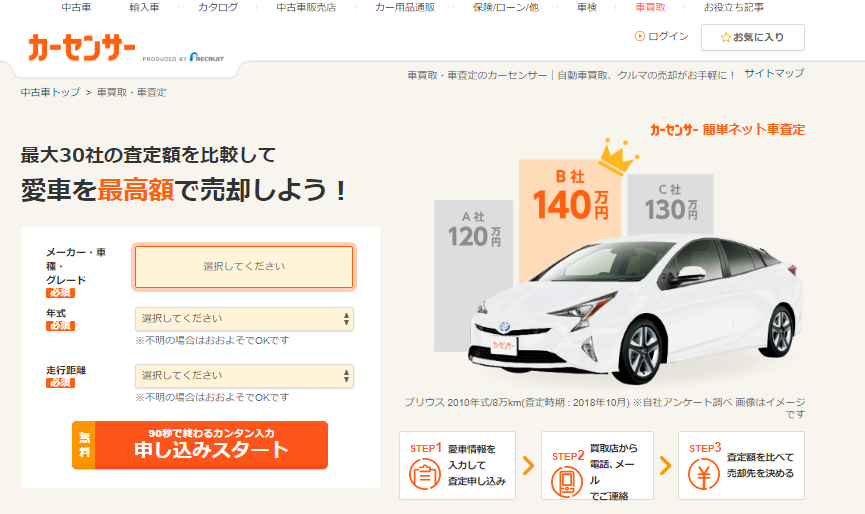Image resolution: width=865 pixels, height=514 pixels.
Task: Open the サイトマップ link
Action: 774,73
